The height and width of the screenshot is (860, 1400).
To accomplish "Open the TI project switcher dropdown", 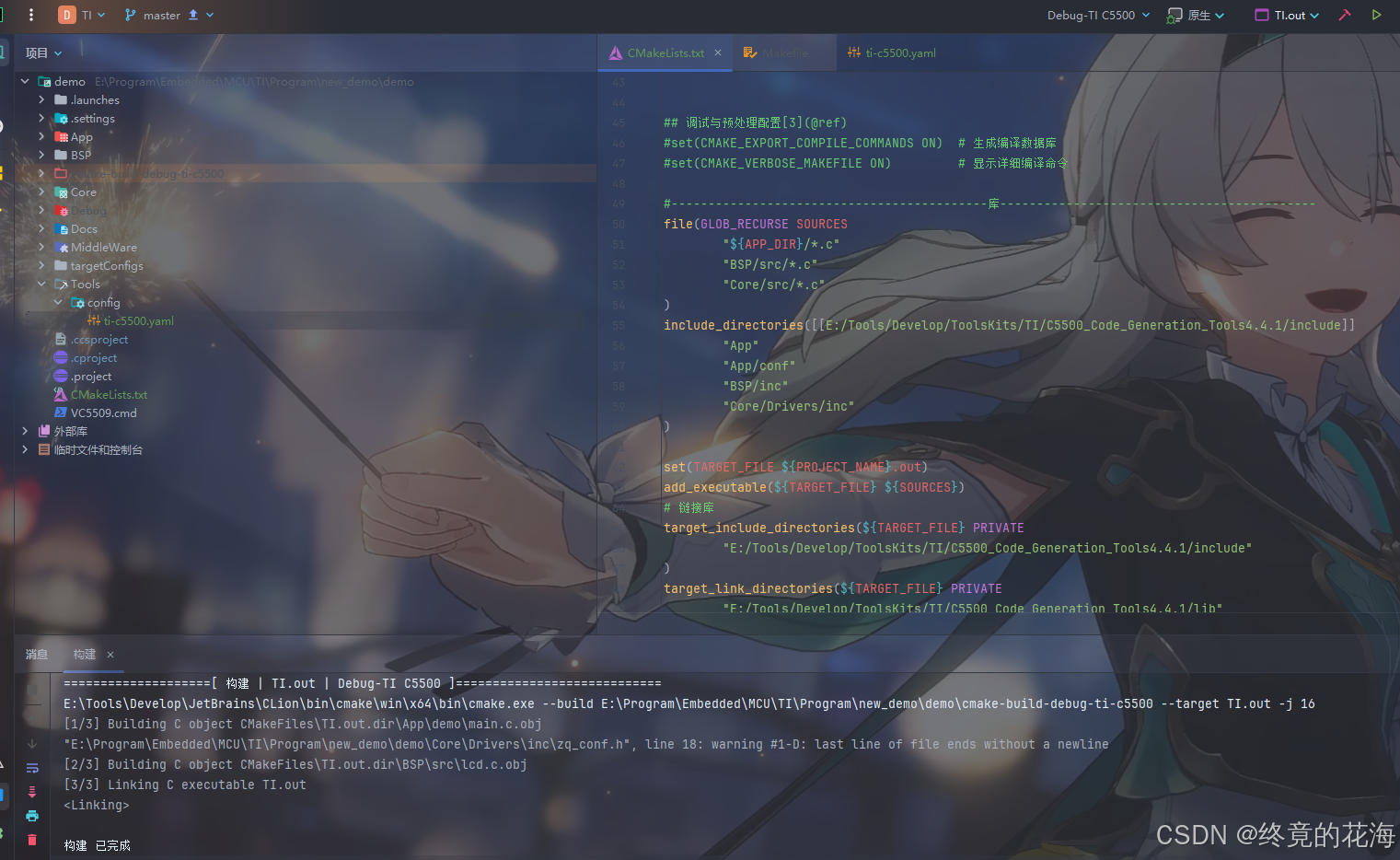I will pos(93,15).
